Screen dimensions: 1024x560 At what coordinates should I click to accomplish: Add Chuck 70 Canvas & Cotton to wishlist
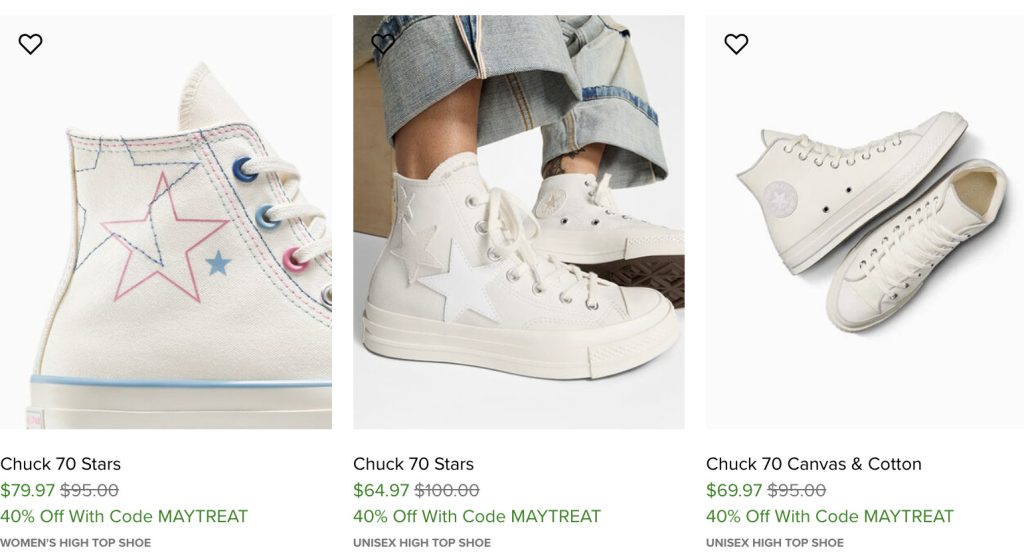pos(736,44)
